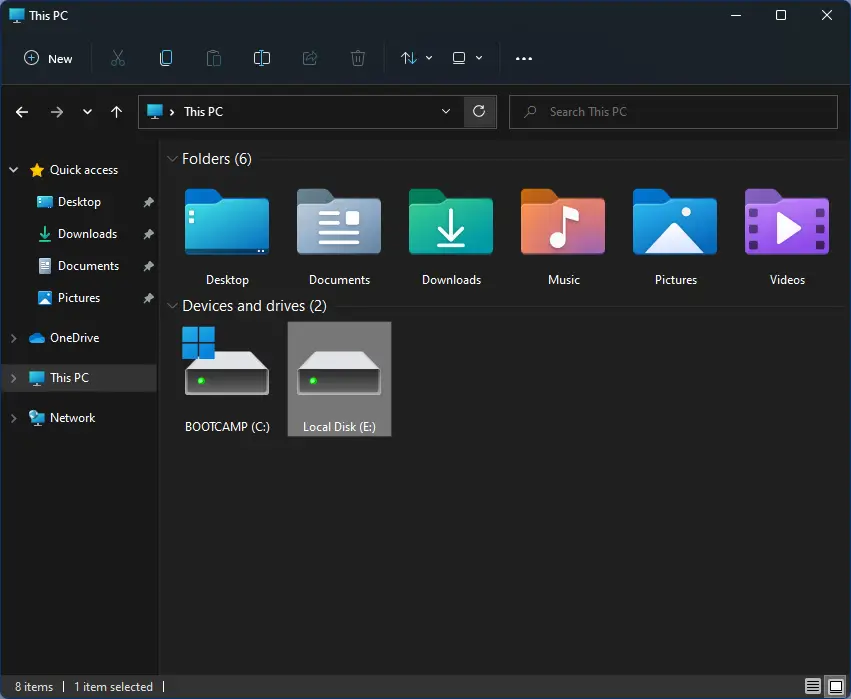Click the pin icon next to Desktop
This screenshot has width=851, height=699.
pos(148,202)
